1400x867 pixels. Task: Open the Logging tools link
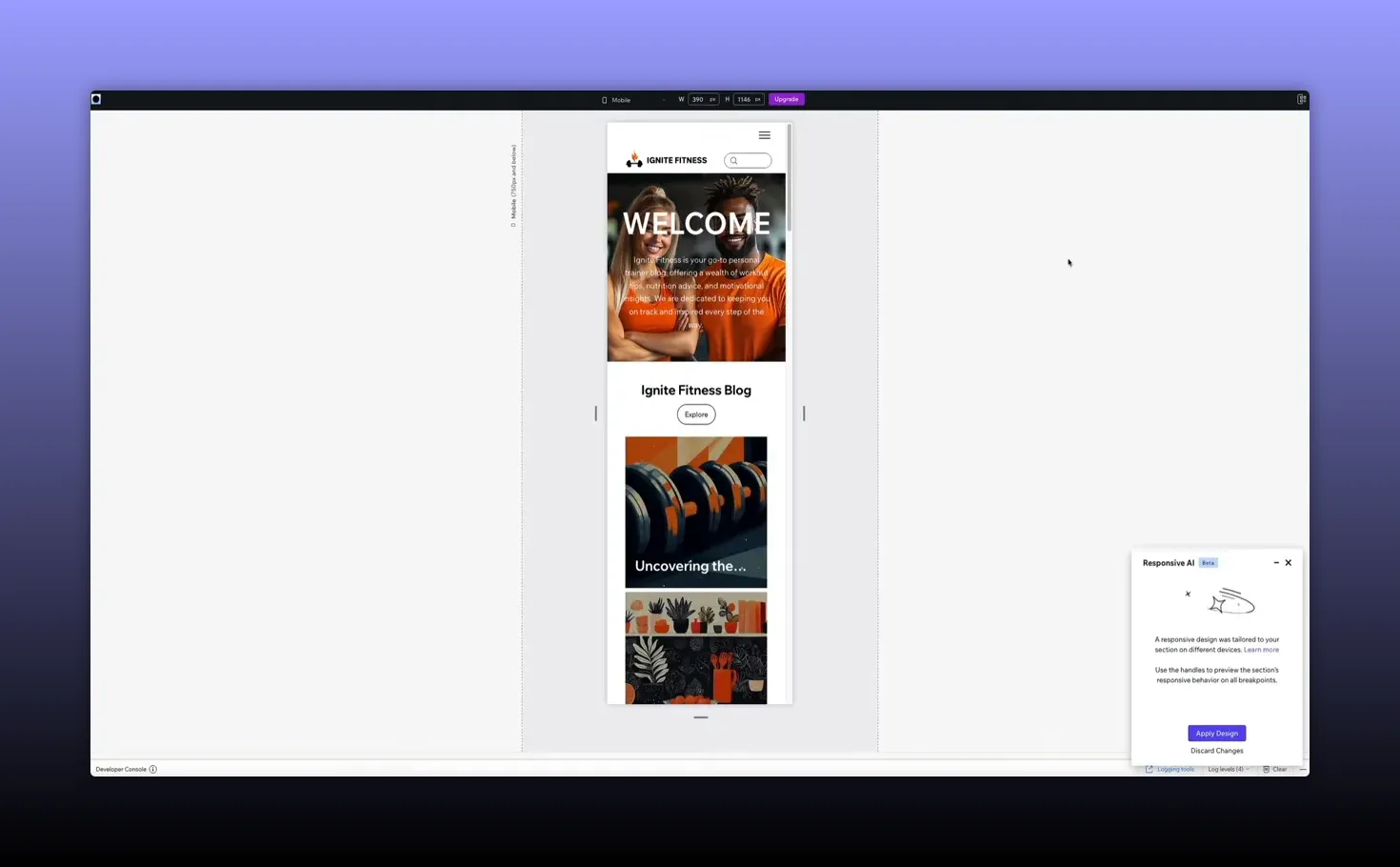(1170, 769)
